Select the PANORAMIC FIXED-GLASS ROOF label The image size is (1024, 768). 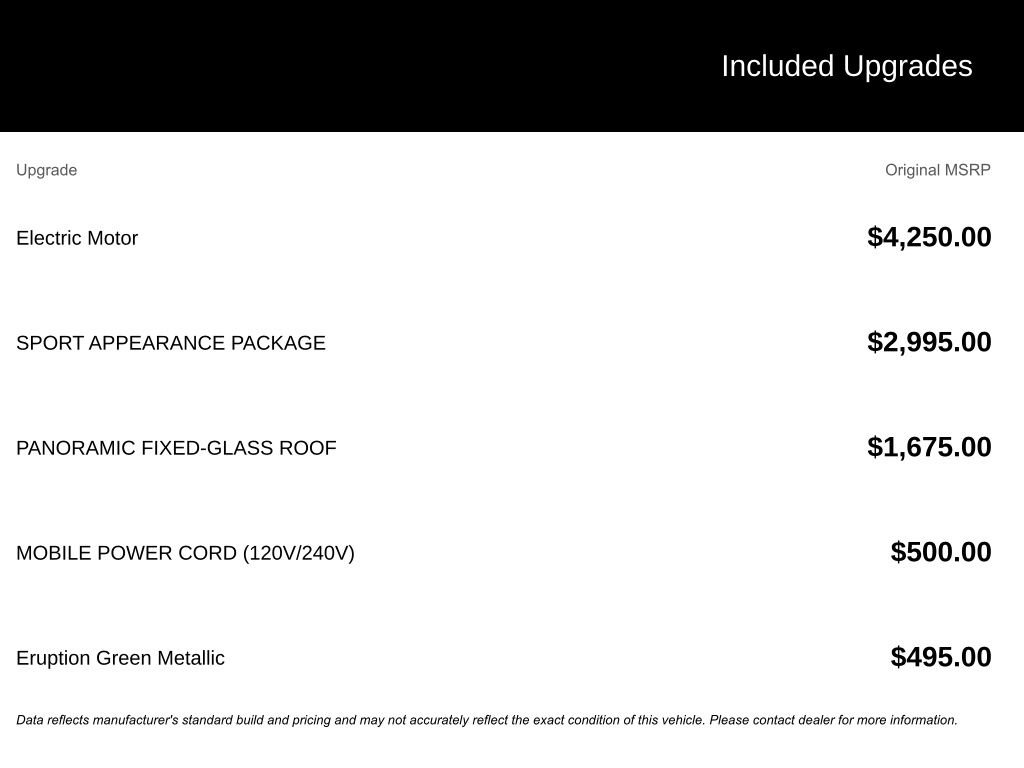pyautogui.click(x=176, y=448)
